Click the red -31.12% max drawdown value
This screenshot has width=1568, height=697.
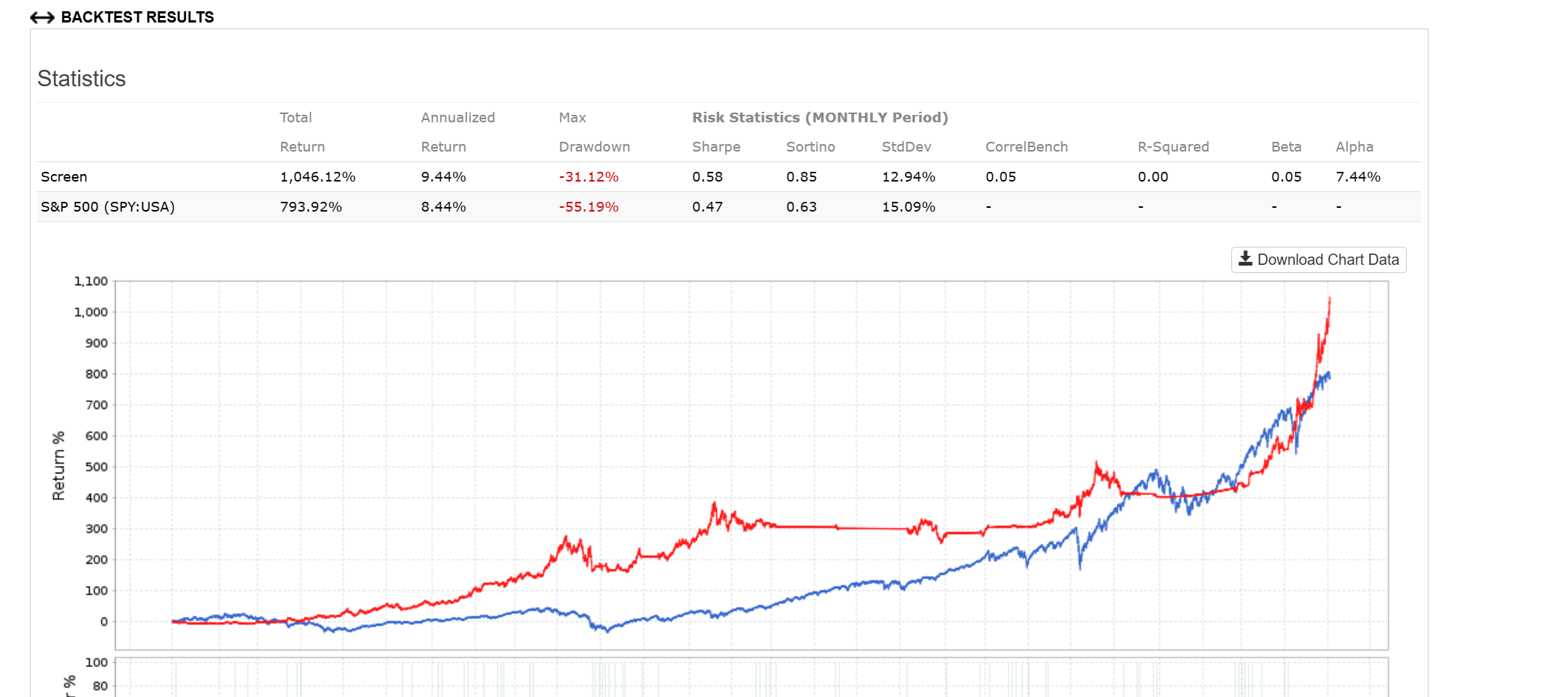pos(588,177)
